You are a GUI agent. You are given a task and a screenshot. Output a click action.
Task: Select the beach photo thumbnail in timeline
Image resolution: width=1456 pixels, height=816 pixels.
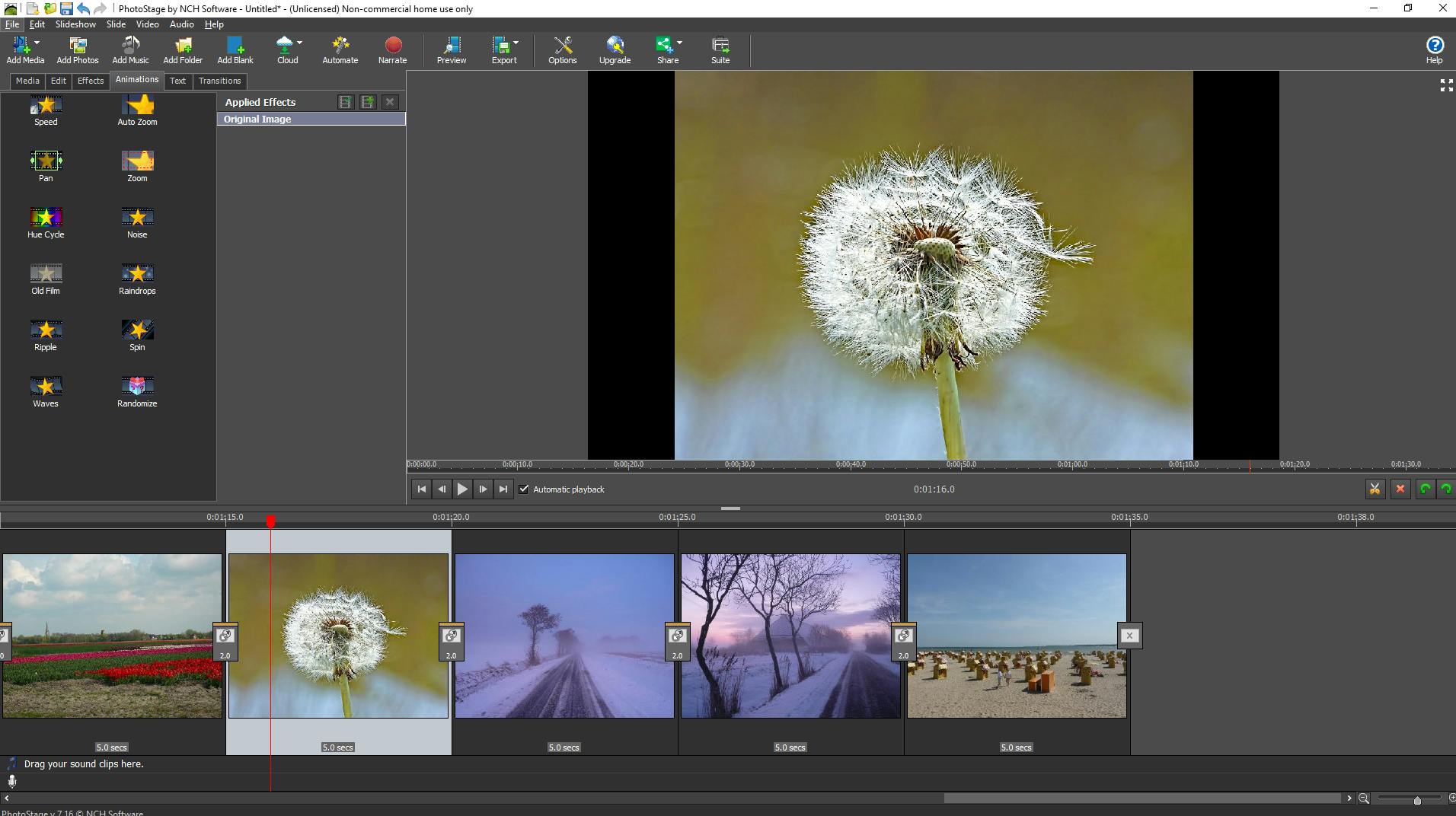1016,636
